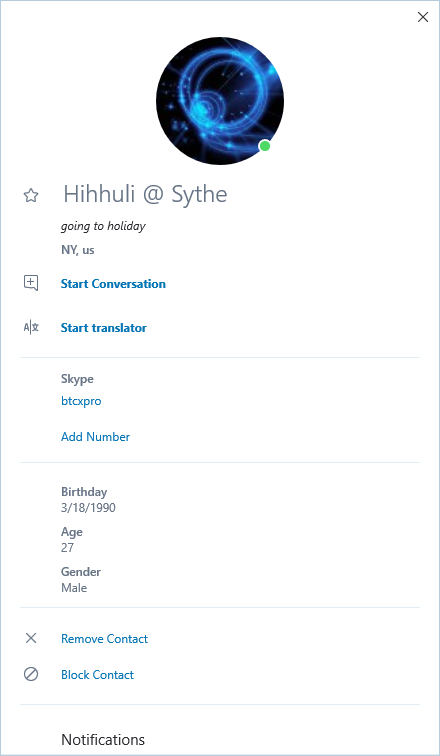This screenshot has width=440, height=756.
Task: Select Block Contact link
Action: pos(97,675)
